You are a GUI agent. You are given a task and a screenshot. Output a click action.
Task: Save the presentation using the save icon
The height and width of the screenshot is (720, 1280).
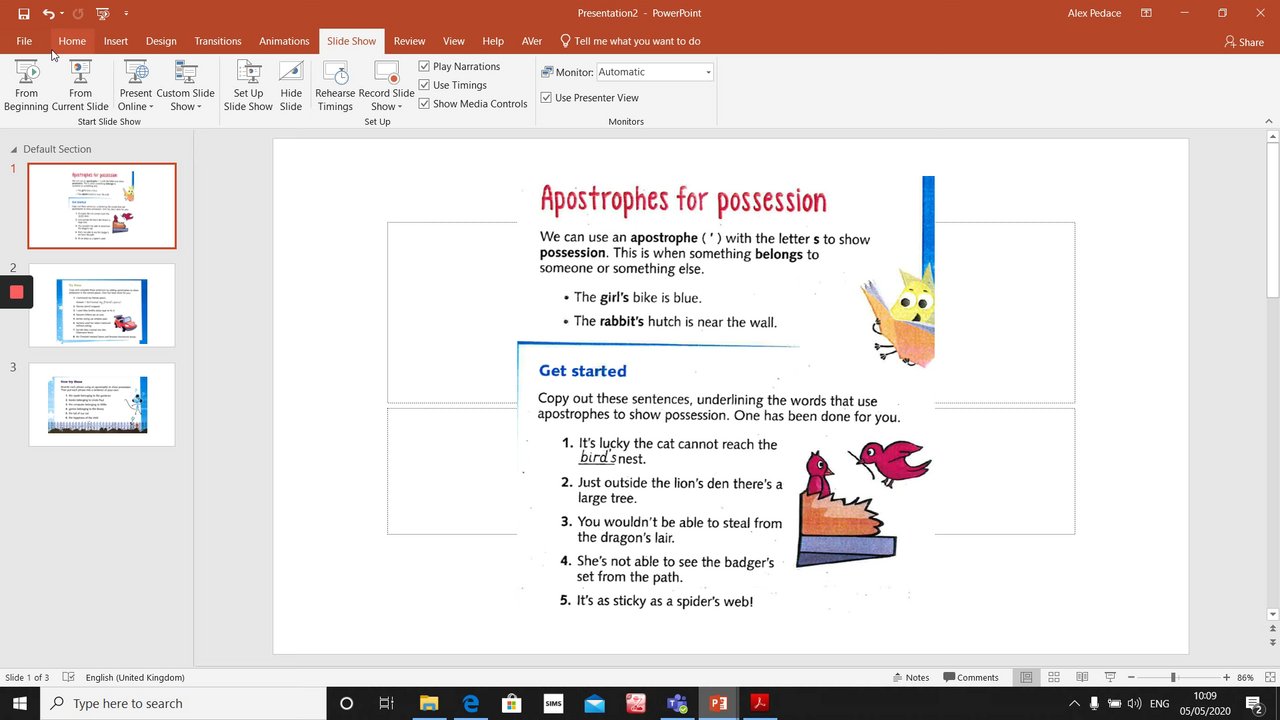point(24,14)
